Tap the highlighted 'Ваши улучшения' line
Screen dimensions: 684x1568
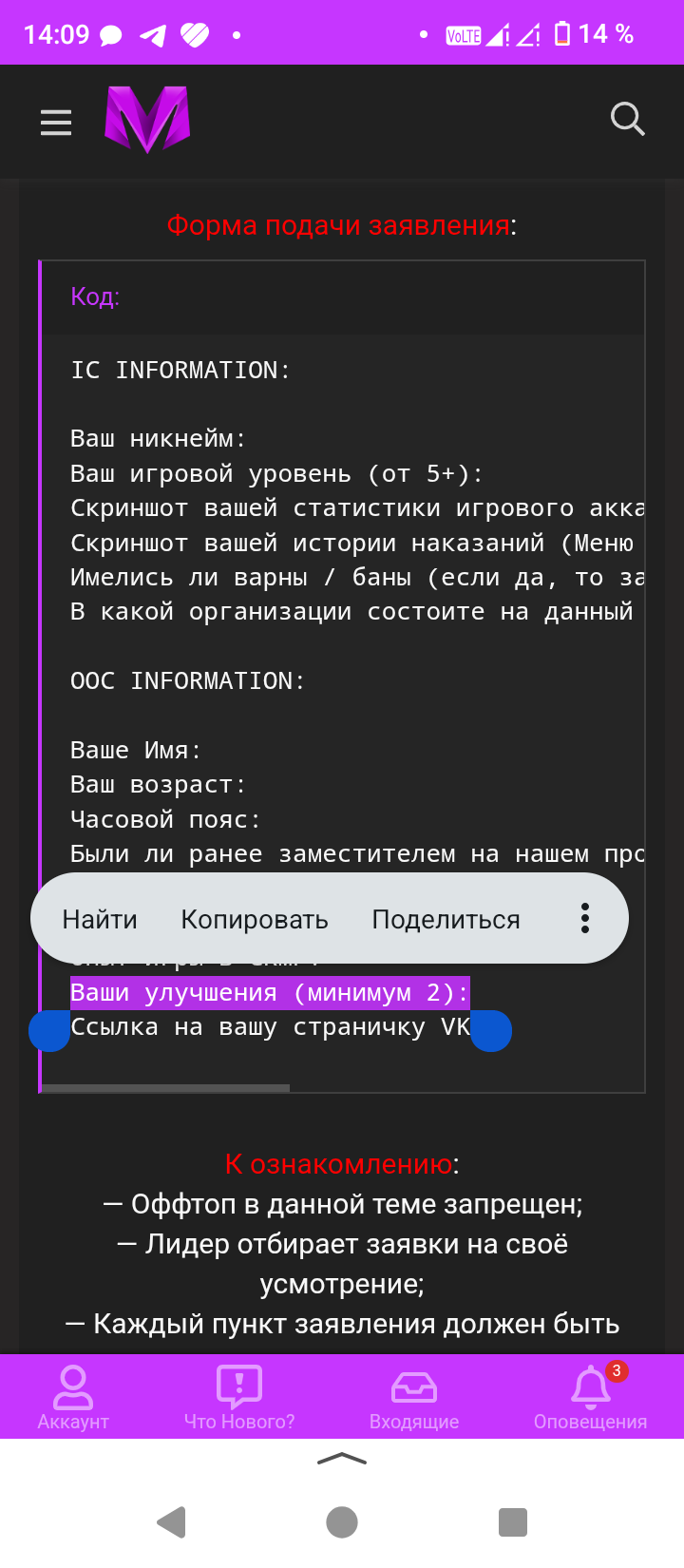coord(270,993)
